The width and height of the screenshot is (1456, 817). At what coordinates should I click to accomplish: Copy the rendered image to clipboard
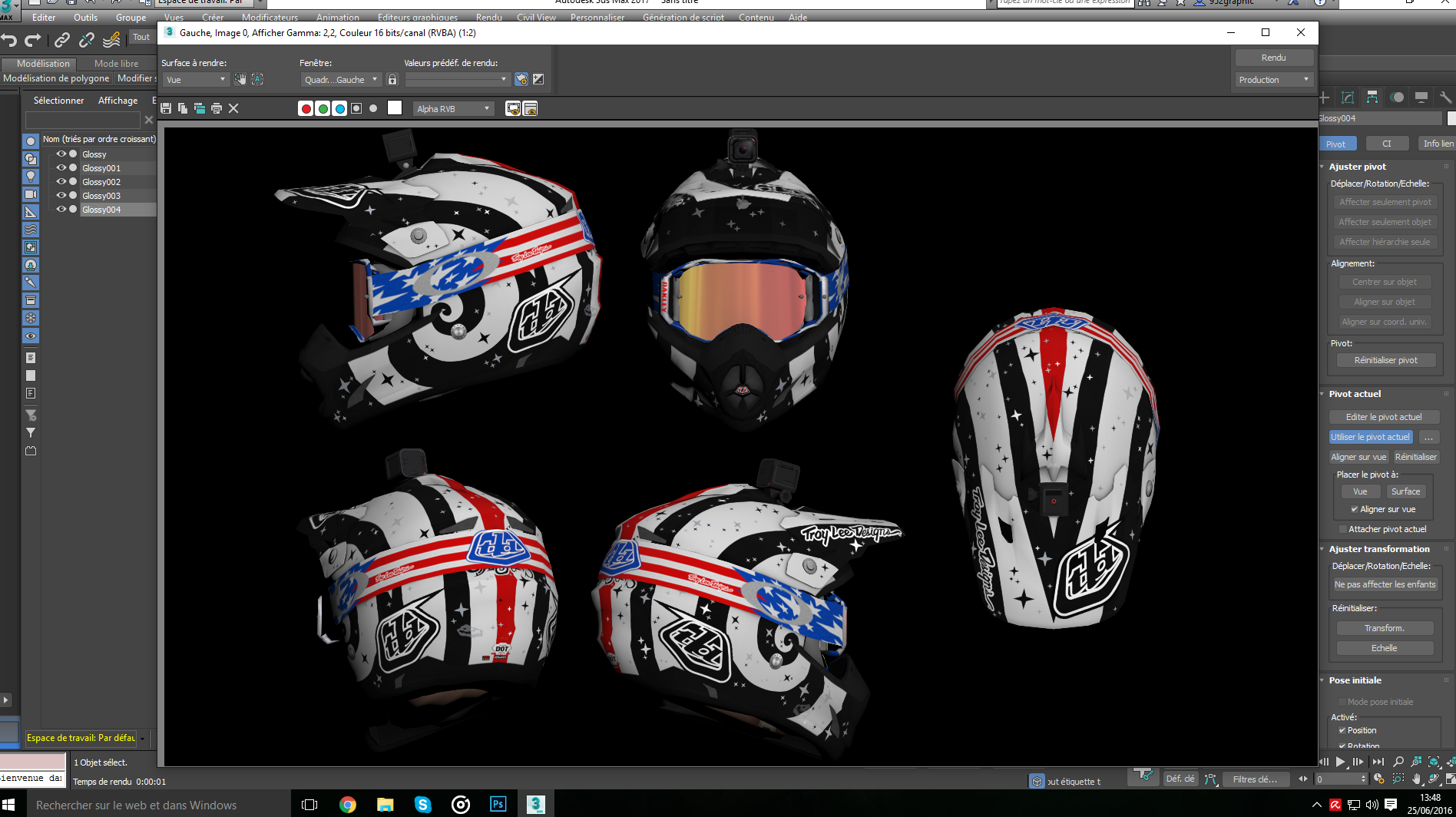click(x=183, y=108)
